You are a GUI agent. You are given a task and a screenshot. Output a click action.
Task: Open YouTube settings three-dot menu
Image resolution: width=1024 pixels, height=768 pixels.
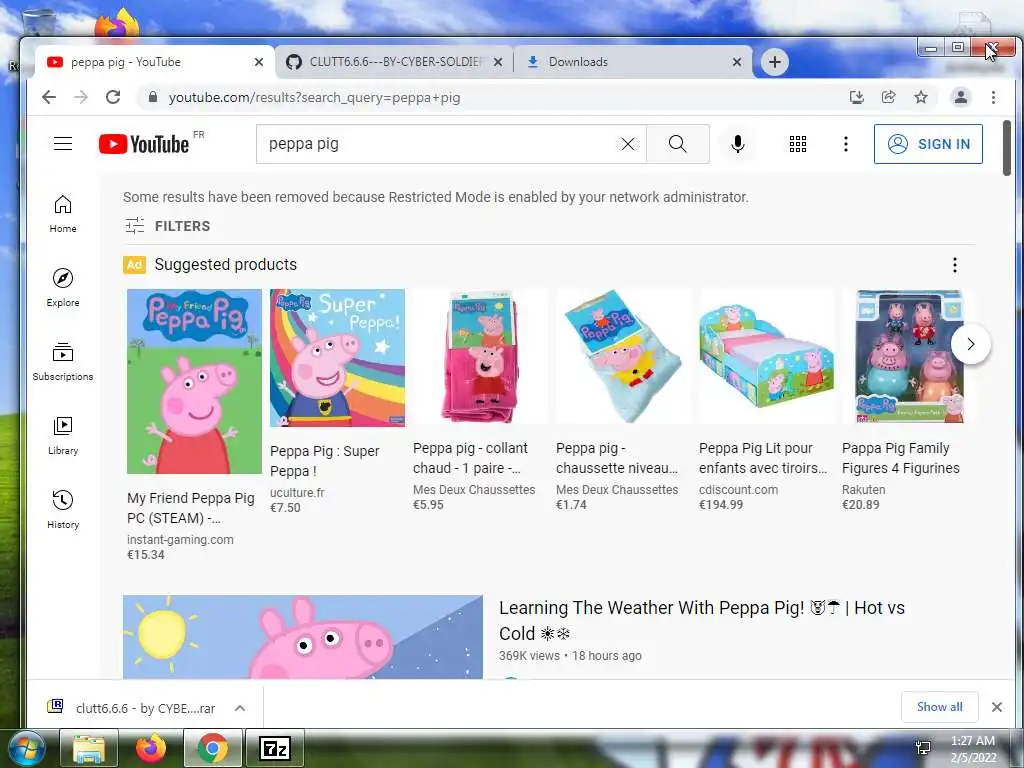pos(845,144)
